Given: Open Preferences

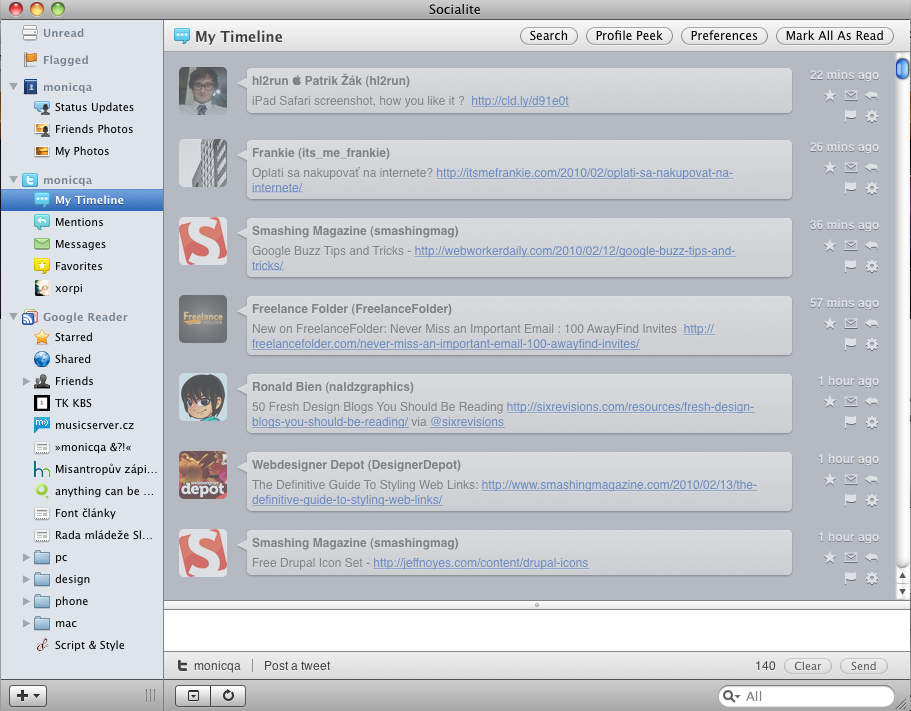Looking at the screenshot, I should [x=724, y=36].
